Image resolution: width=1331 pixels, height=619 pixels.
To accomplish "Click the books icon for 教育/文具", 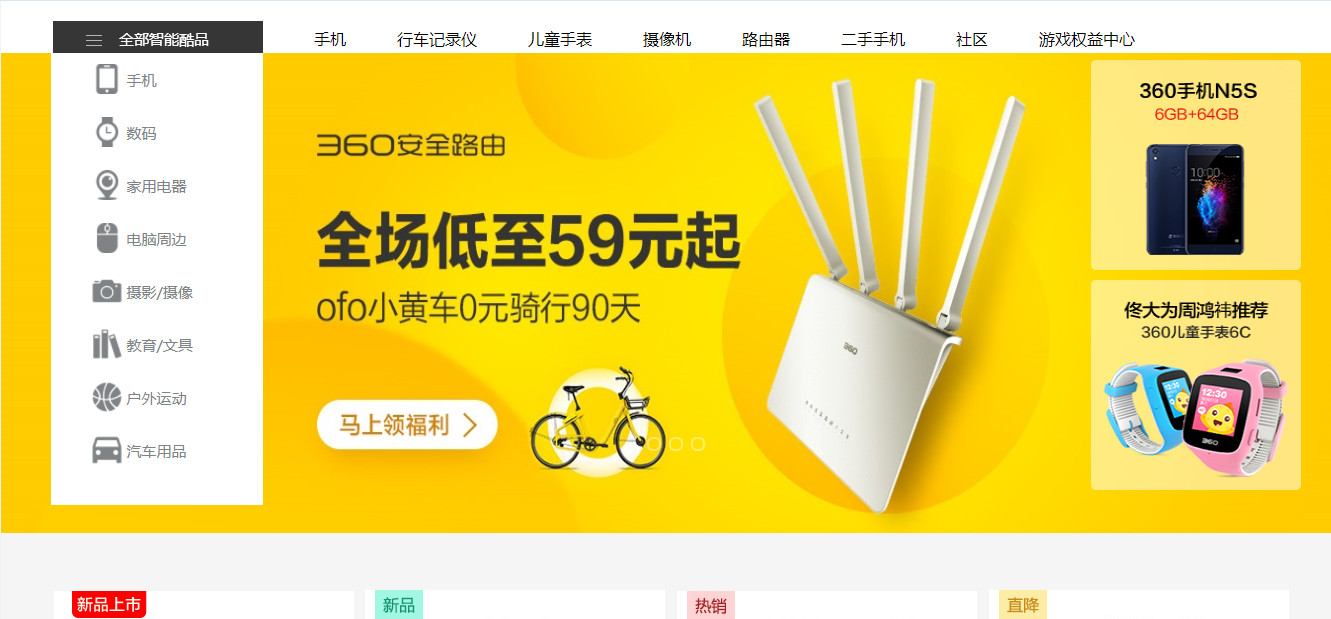I will 107,344.
